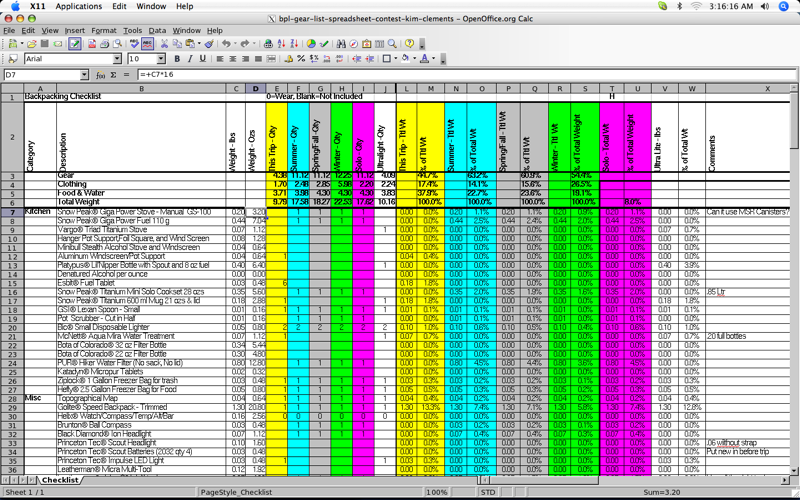
Task: Save the spreadsheet with the Save icon
Action: (44, 44)
